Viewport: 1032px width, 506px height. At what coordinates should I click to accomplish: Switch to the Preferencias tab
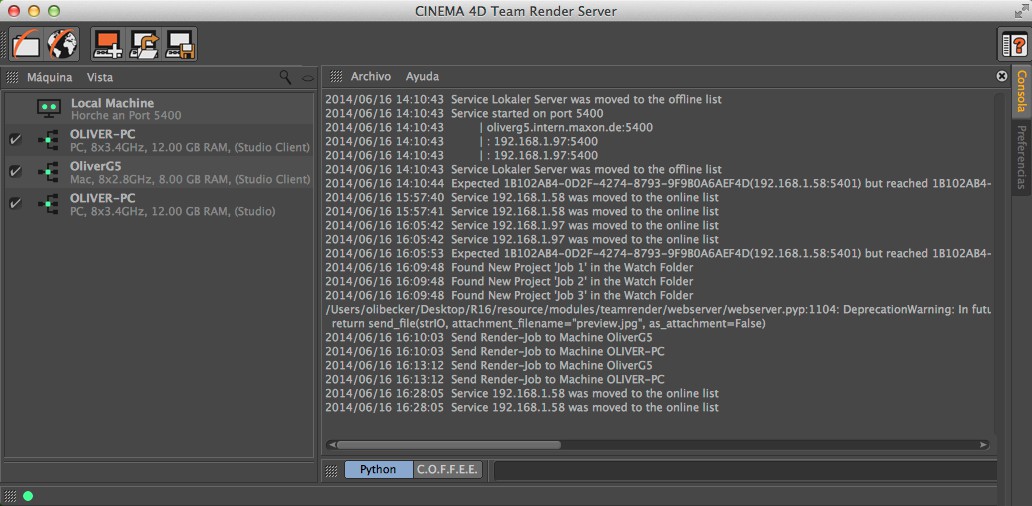(1021, 157)
